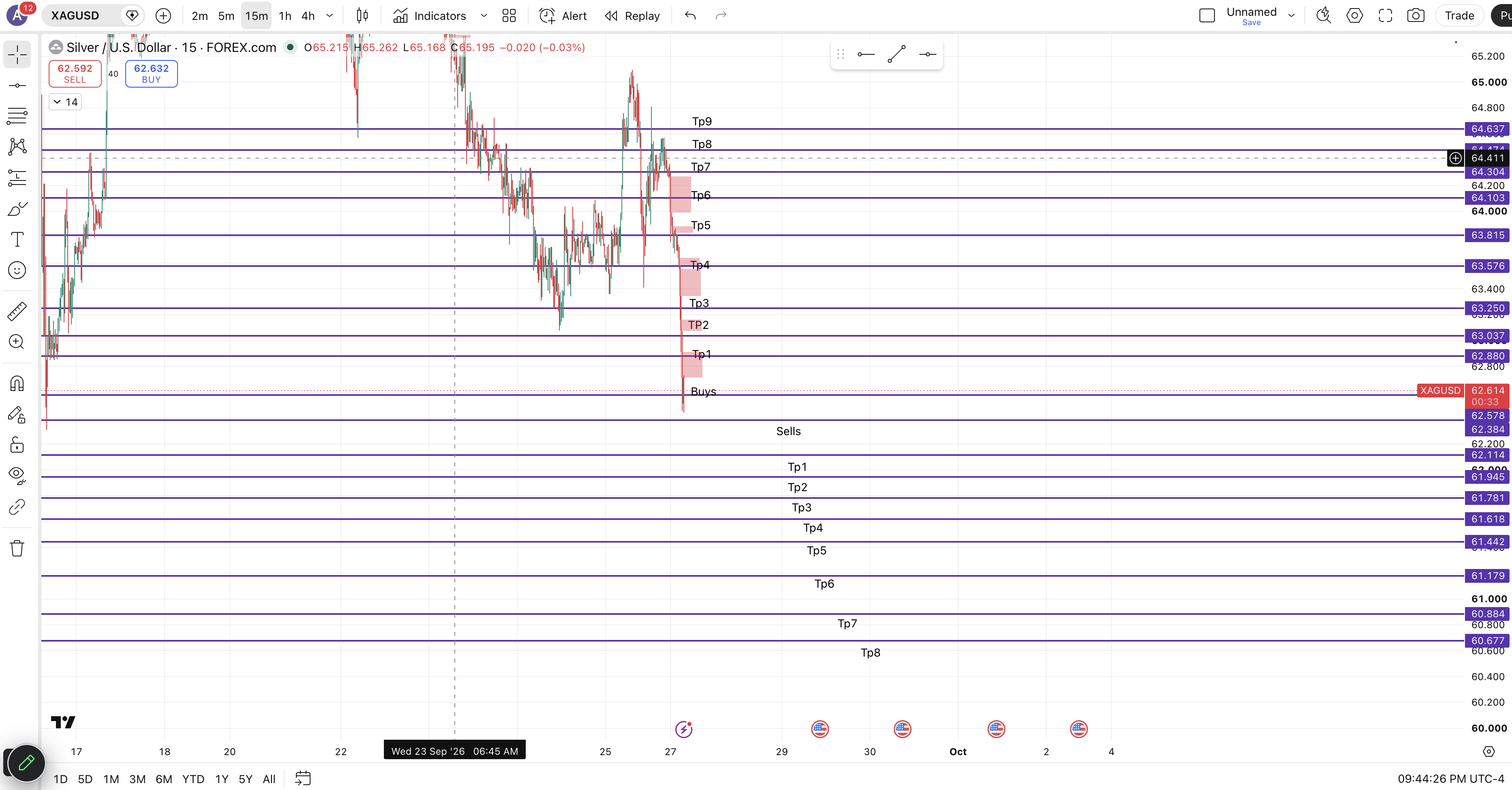The image size is (1512, 790).
Task: Open the Unnamed layout dropdown arrow
Action: point(1291,16)
